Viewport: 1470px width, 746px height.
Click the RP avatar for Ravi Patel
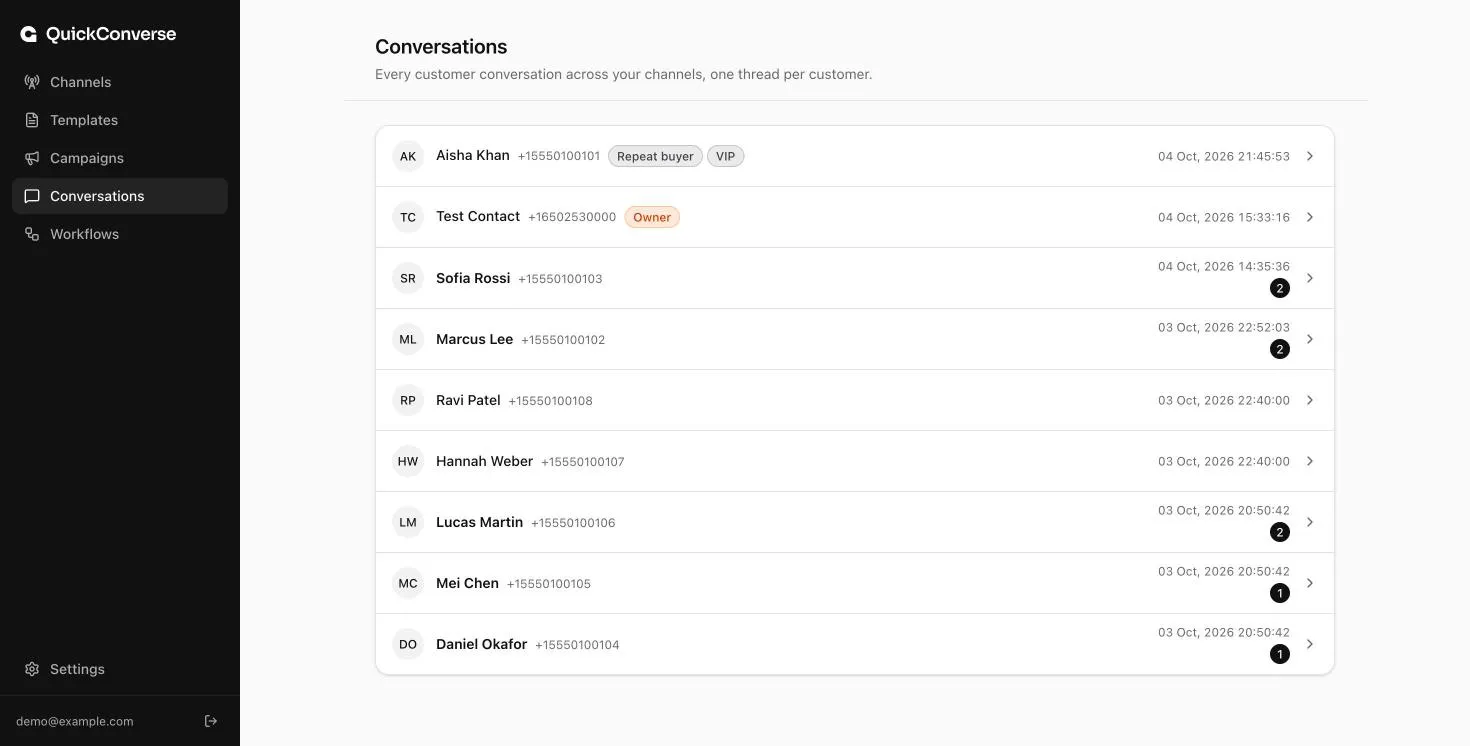point(408,400)
